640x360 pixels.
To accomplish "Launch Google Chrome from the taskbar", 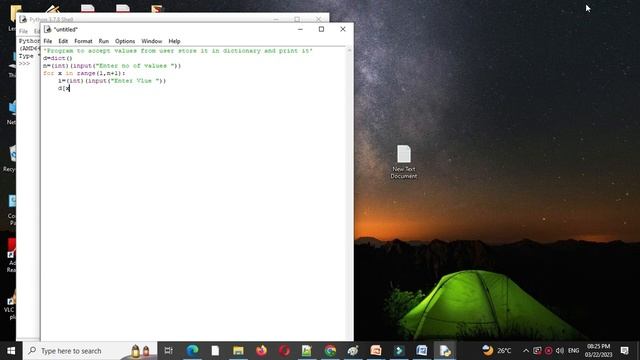I will point(330,351).
